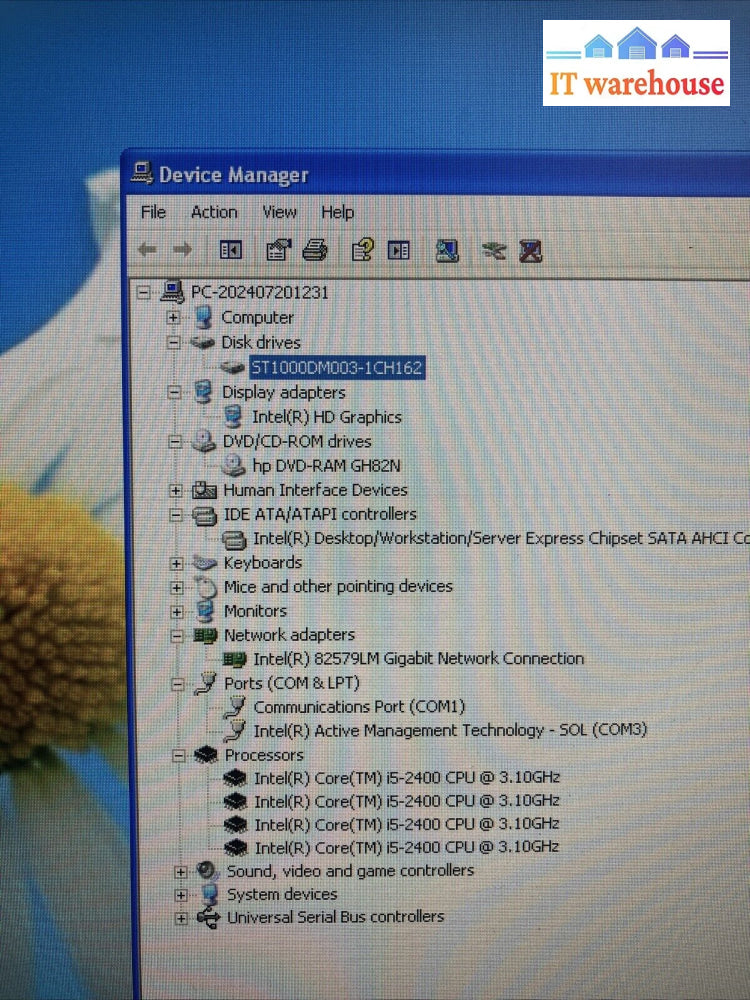The image size is (750, 1000).
Task: Click the ST1000DM003-1CH162 drive icon
Action: [x=232, y=367]
